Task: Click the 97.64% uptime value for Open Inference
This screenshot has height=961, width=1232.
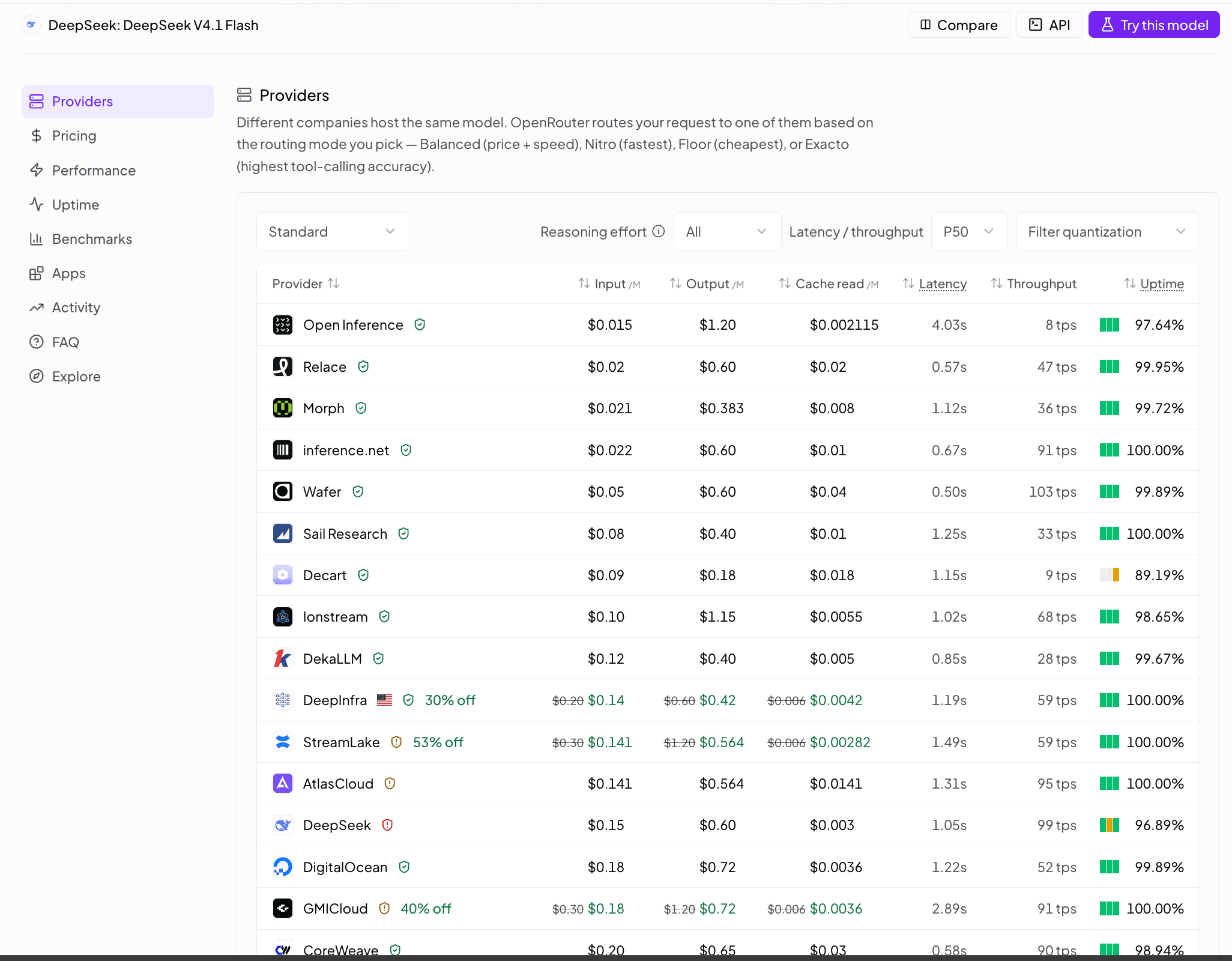Action: [x=1159, y=325]
